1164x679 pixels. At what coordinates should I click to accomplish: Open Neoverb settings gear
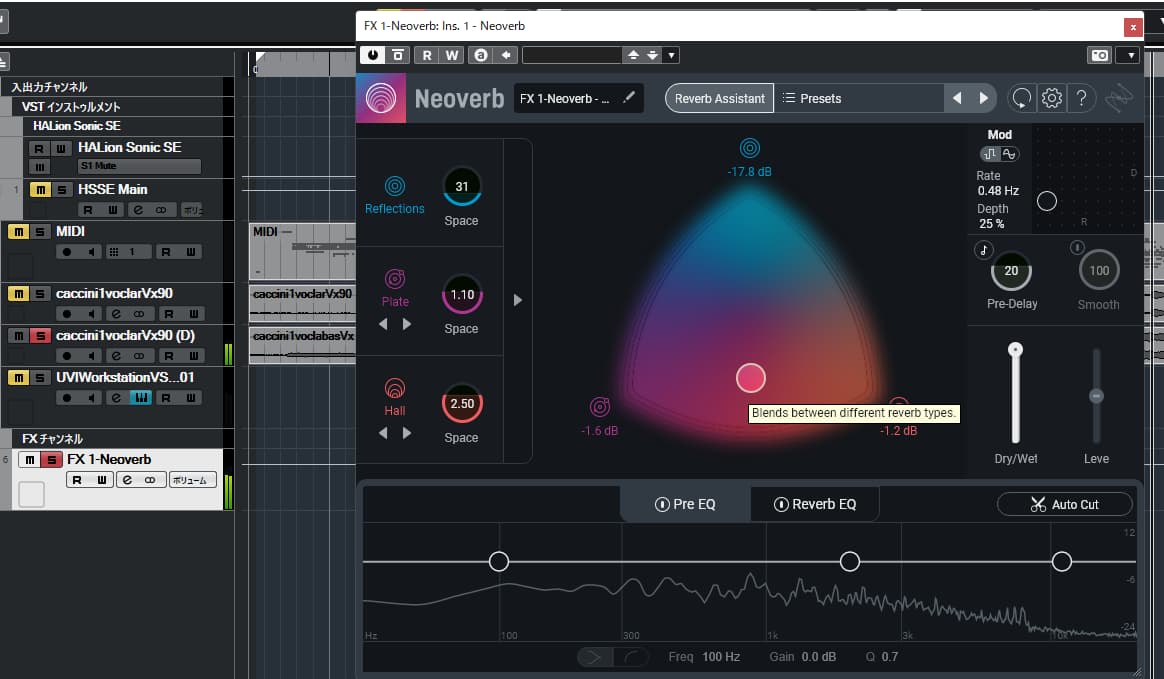pyautogui.click(x=1051, y=98)
